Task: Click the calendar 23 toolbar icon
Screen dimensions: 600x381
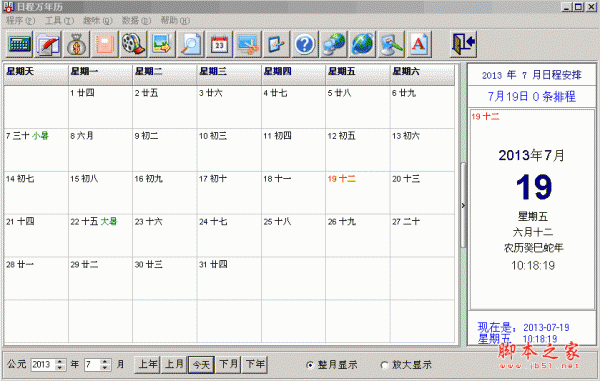Action: pos(219,44)
